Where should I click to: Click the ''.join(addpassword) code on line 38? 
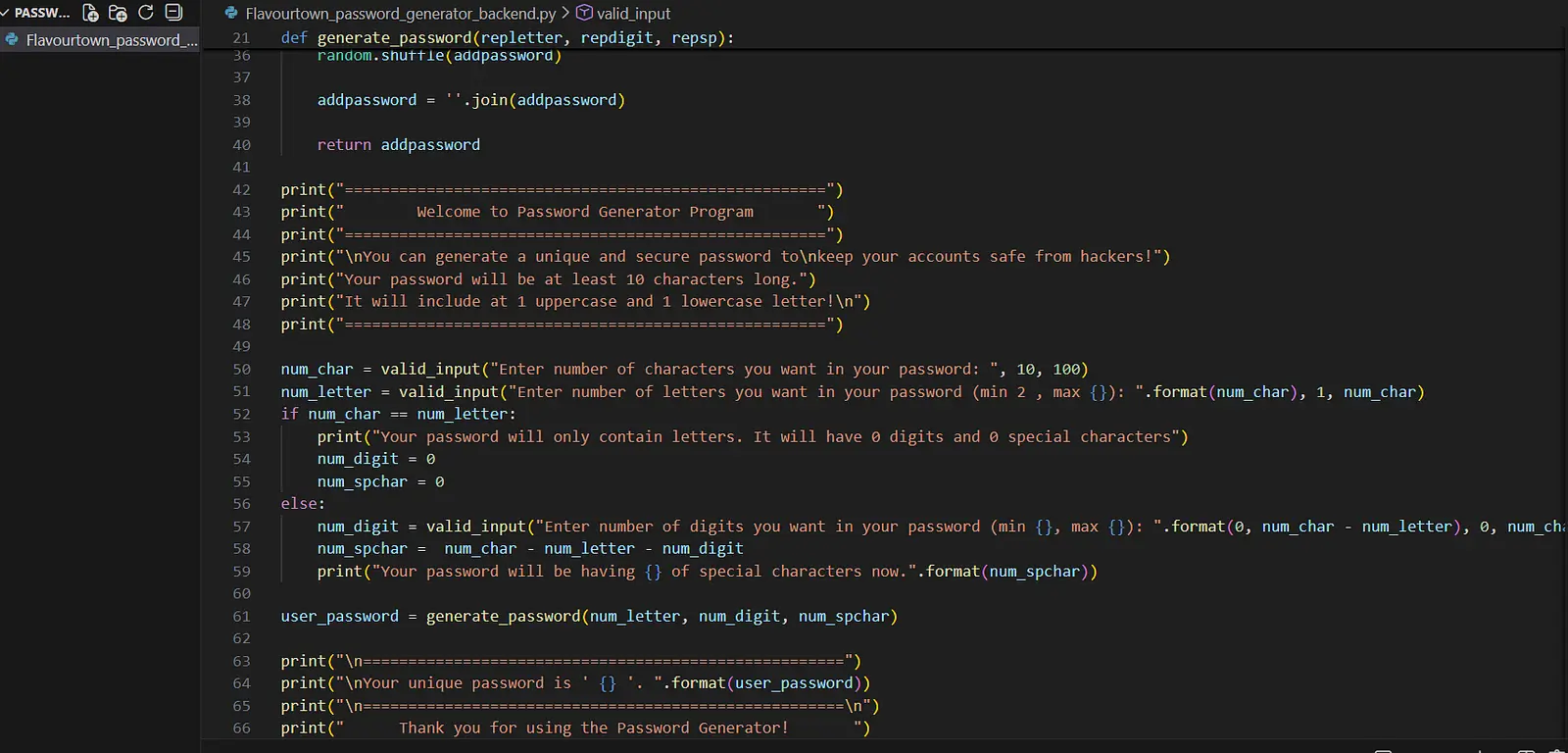click(535, 100)
